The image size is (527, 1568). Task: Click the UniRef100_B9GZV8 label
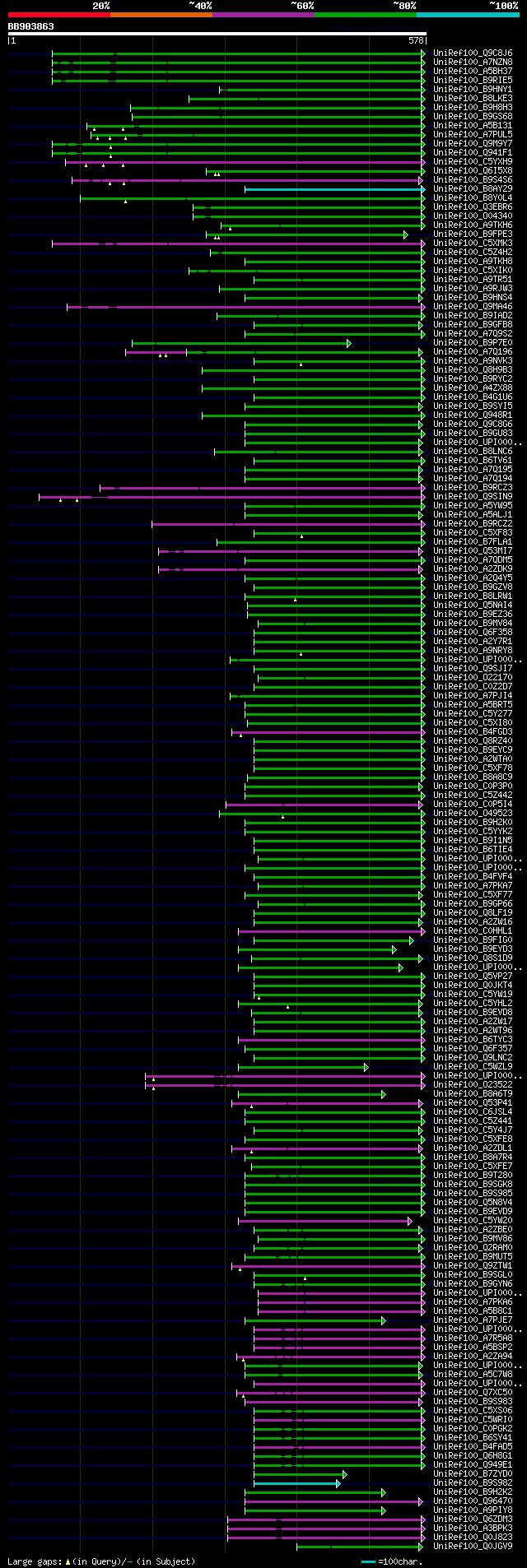[473, 587]
